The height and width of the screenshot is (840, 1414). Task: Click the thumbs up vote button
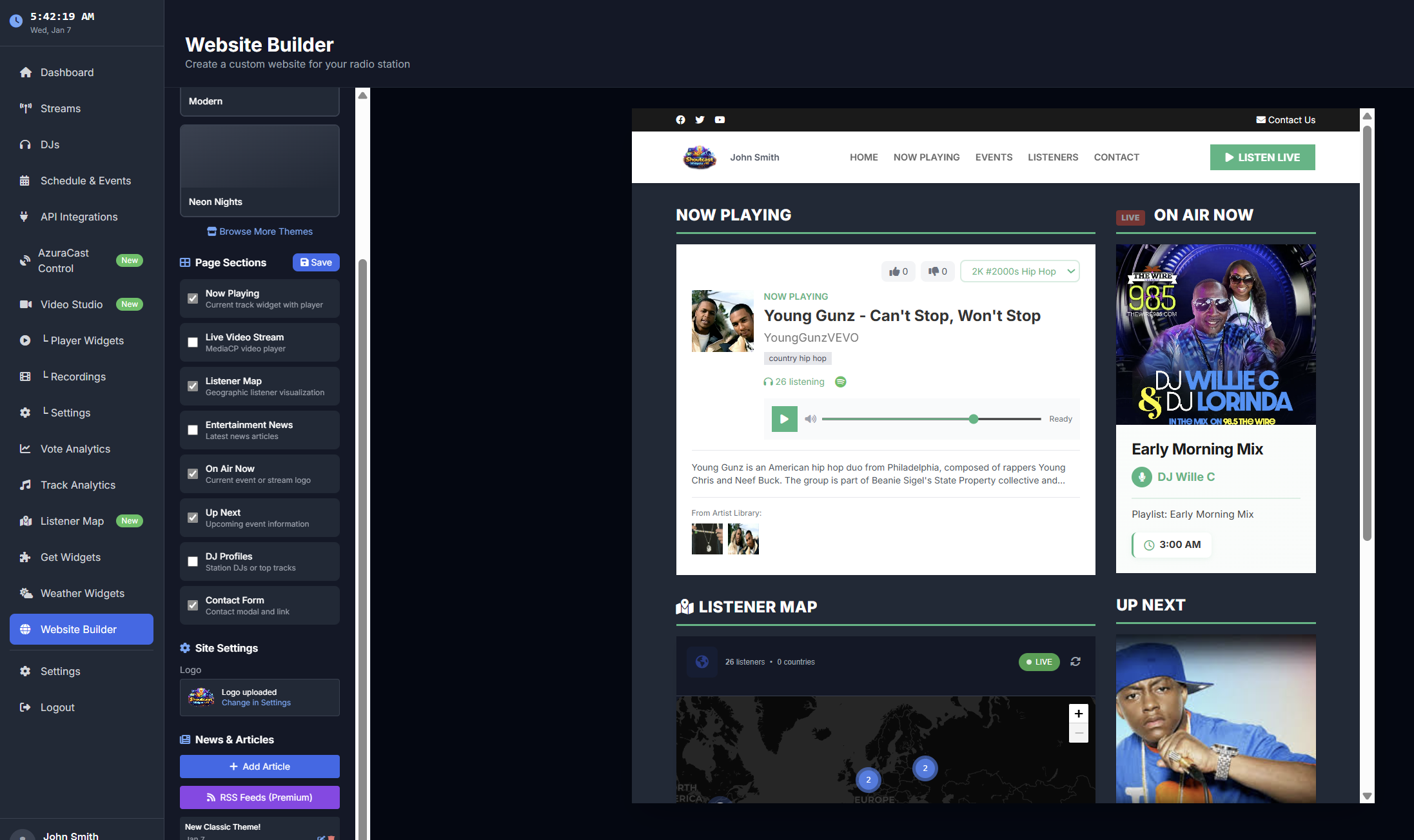(898, 271)
